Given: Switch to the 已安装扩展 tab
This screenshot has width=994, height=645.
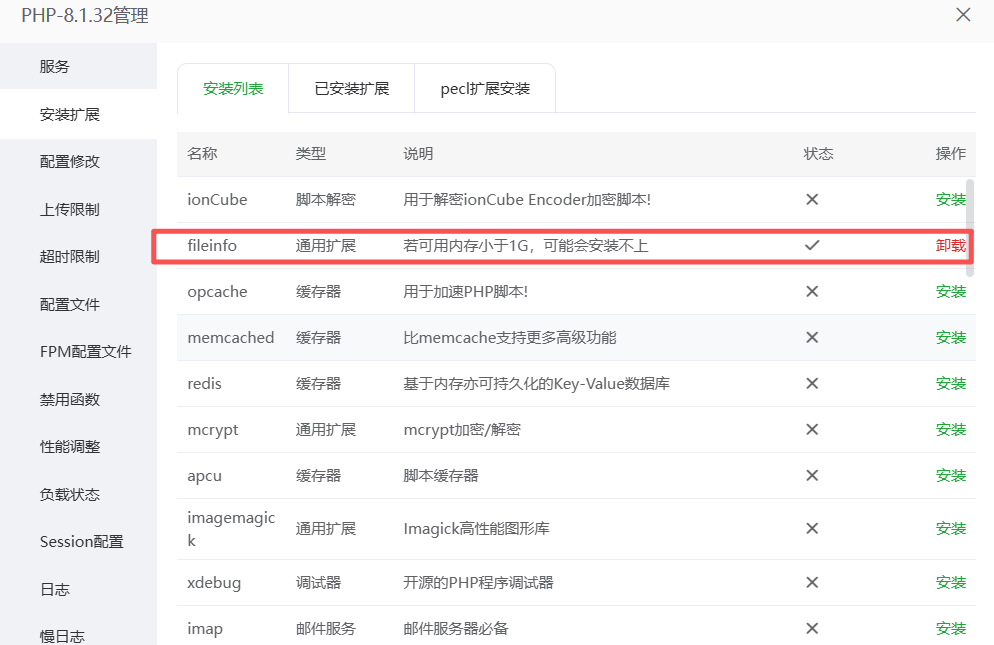Looking at the screenshot, I should (x=351, y=88).
